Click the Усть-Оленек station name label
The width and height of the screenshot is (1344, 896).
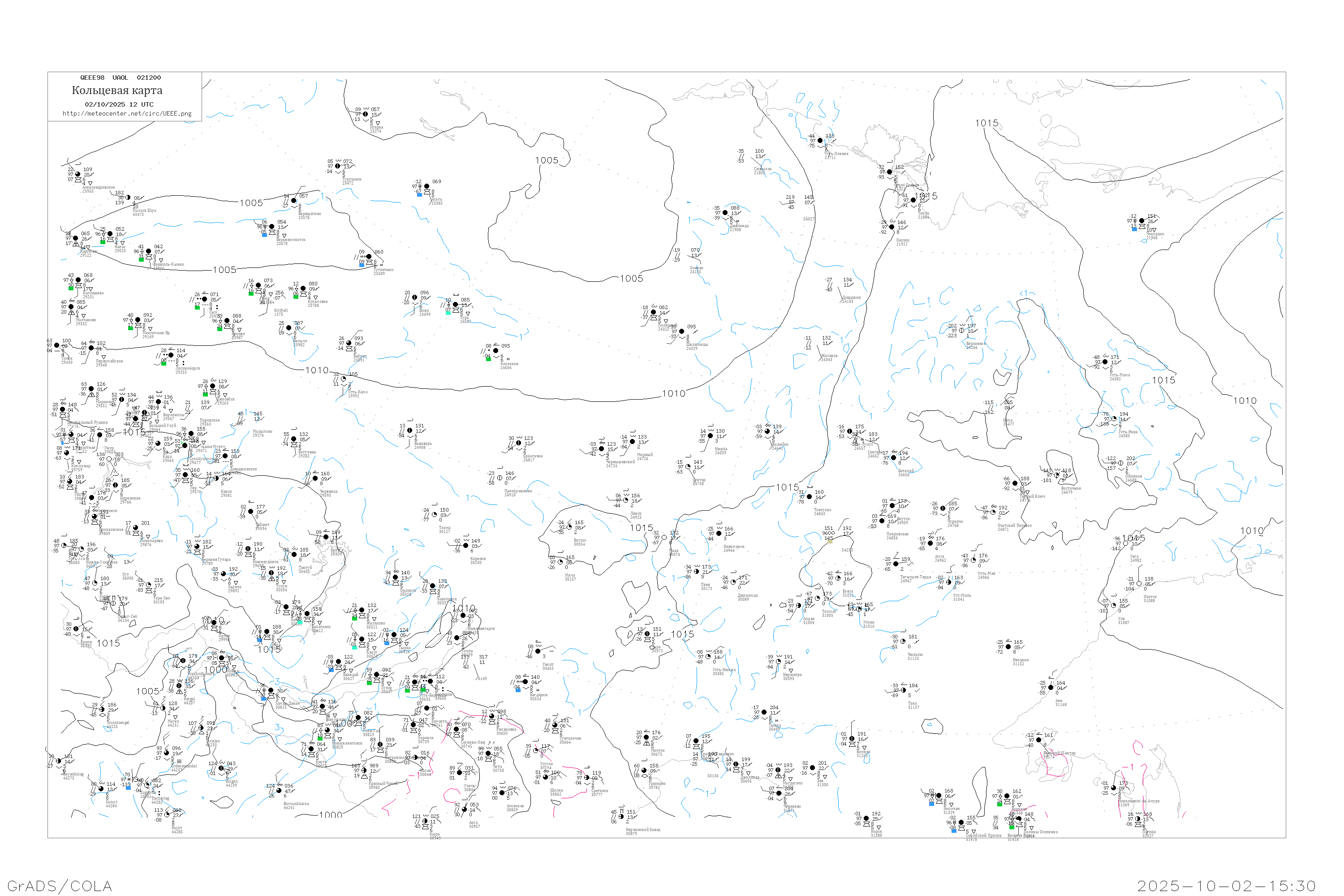pos(836,154)
